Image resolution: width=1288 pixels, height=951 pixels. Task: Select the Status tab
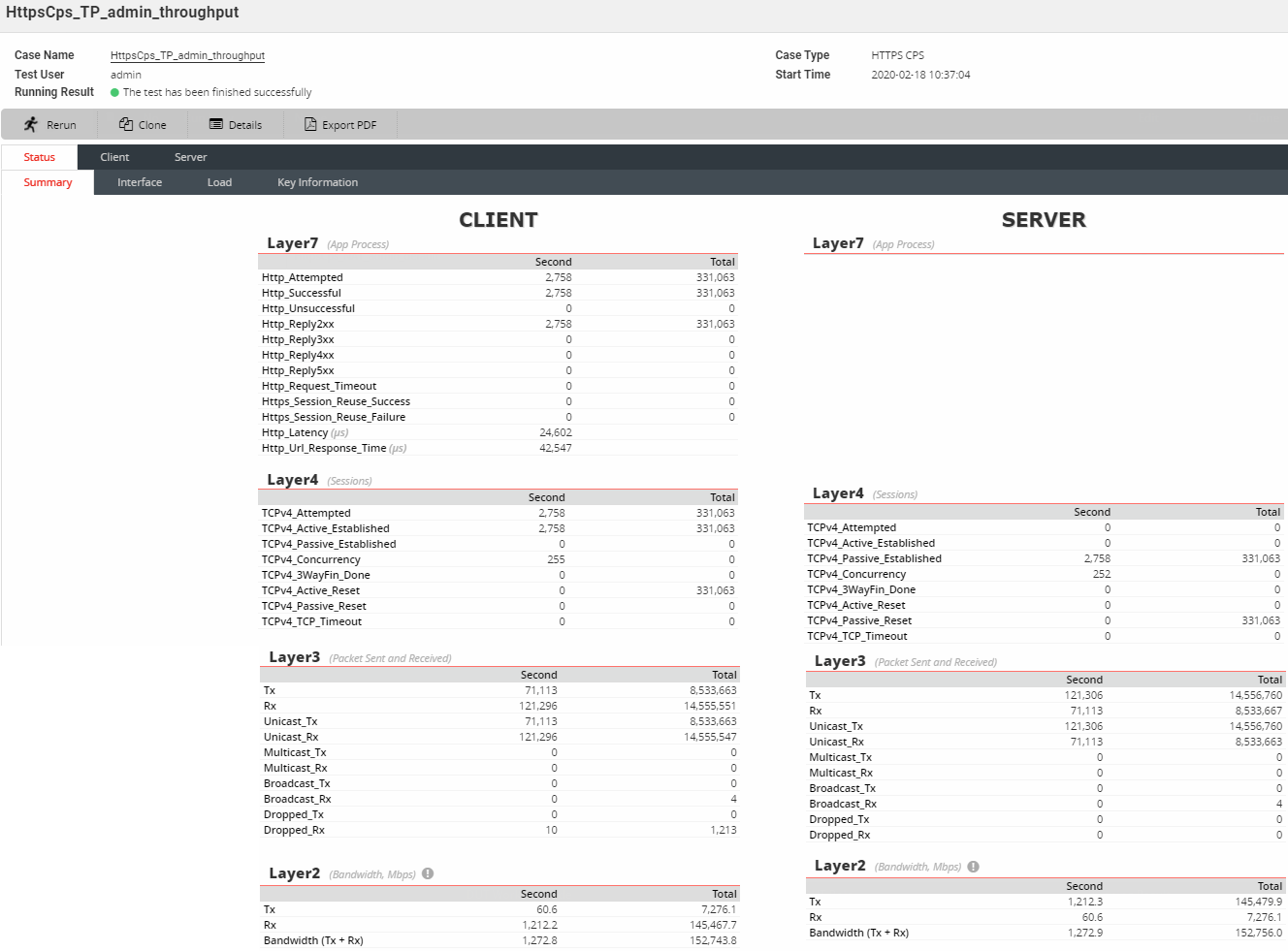pyautogui.click(x=39, y=156)
